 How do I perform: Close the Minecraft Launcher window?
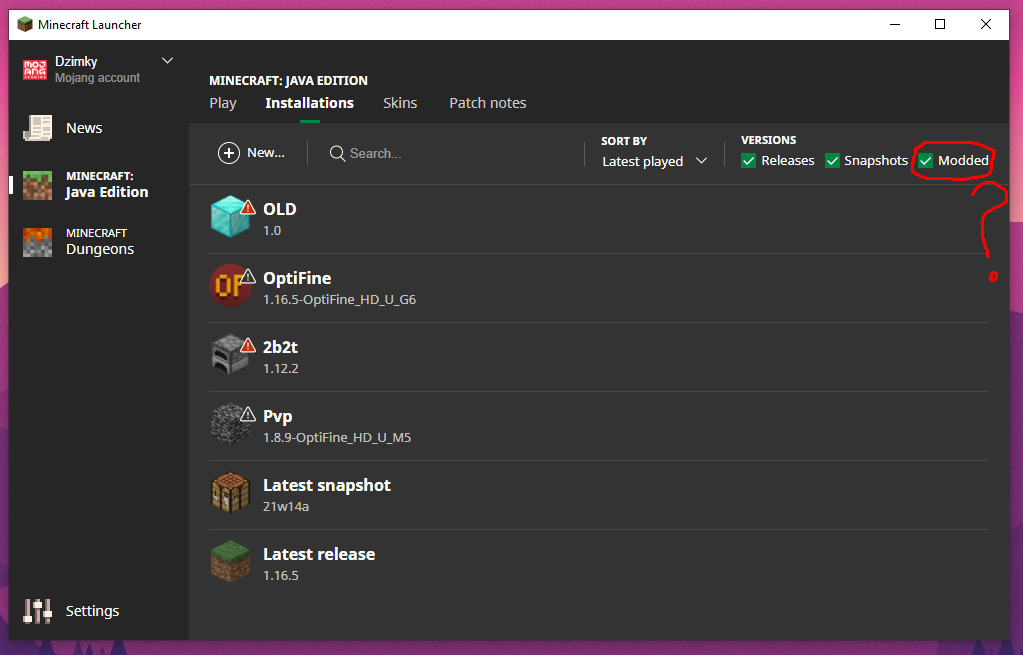click(986, 25)
